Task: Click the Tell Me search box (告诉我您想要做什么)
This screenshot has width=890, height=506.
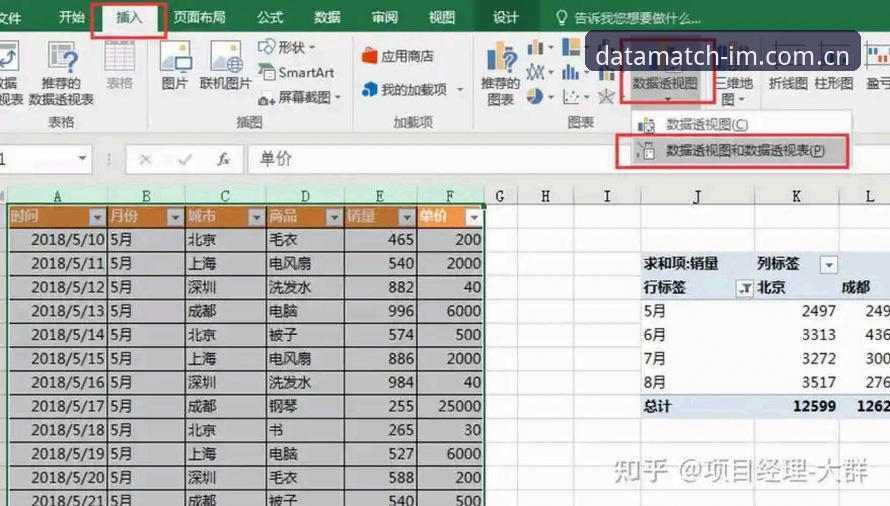Action: pyautogui.click(x=630, y=18)
